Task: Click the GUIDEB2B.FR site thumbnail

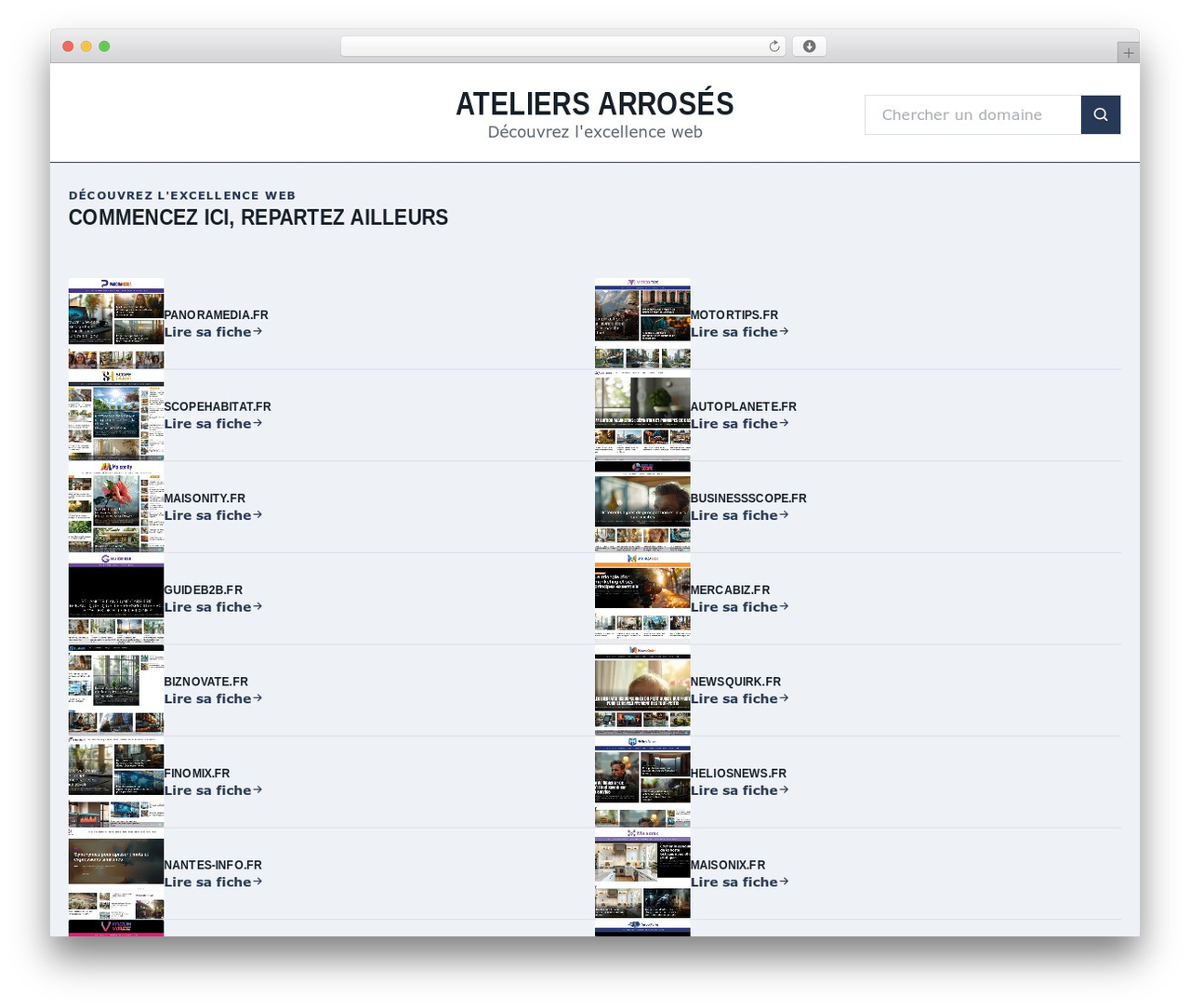Action: pos(116,599)
